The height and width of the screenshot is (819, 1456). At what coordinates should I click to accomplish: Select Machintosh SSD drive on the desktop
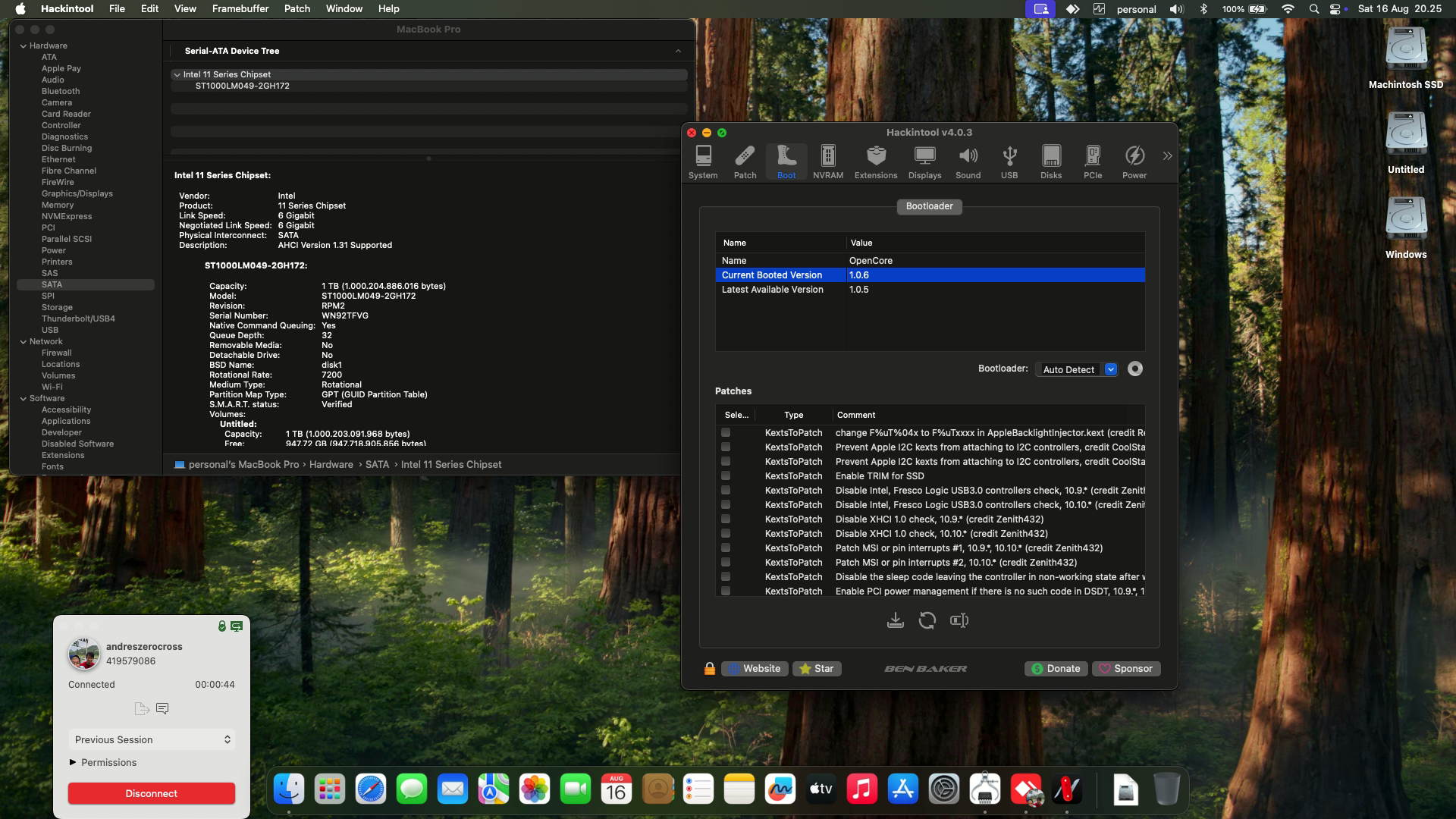[x=1406, y=59]
